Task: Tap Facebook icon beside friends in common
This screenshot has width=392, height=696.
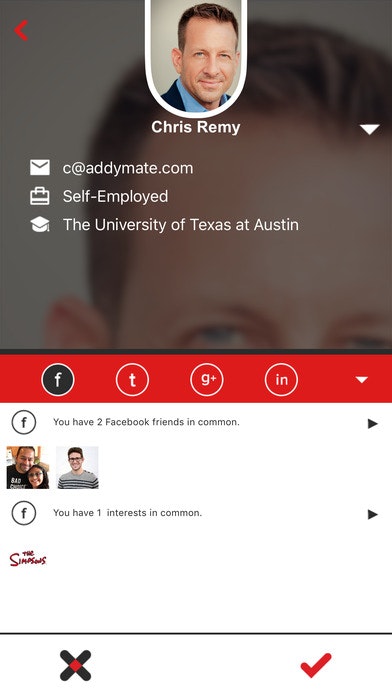Action: [x=24, y=423]
